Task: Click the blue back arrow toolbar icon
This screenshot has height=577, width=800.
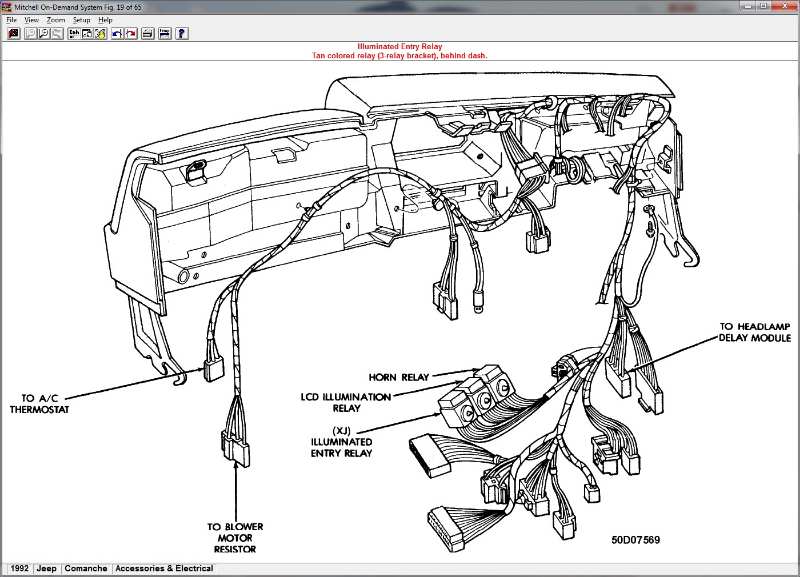Action: (x=117, y=33)
